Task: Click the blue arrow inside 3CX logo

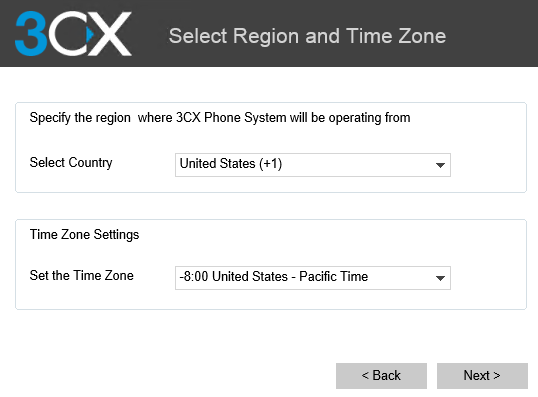Action: click(x=90, y=34)
